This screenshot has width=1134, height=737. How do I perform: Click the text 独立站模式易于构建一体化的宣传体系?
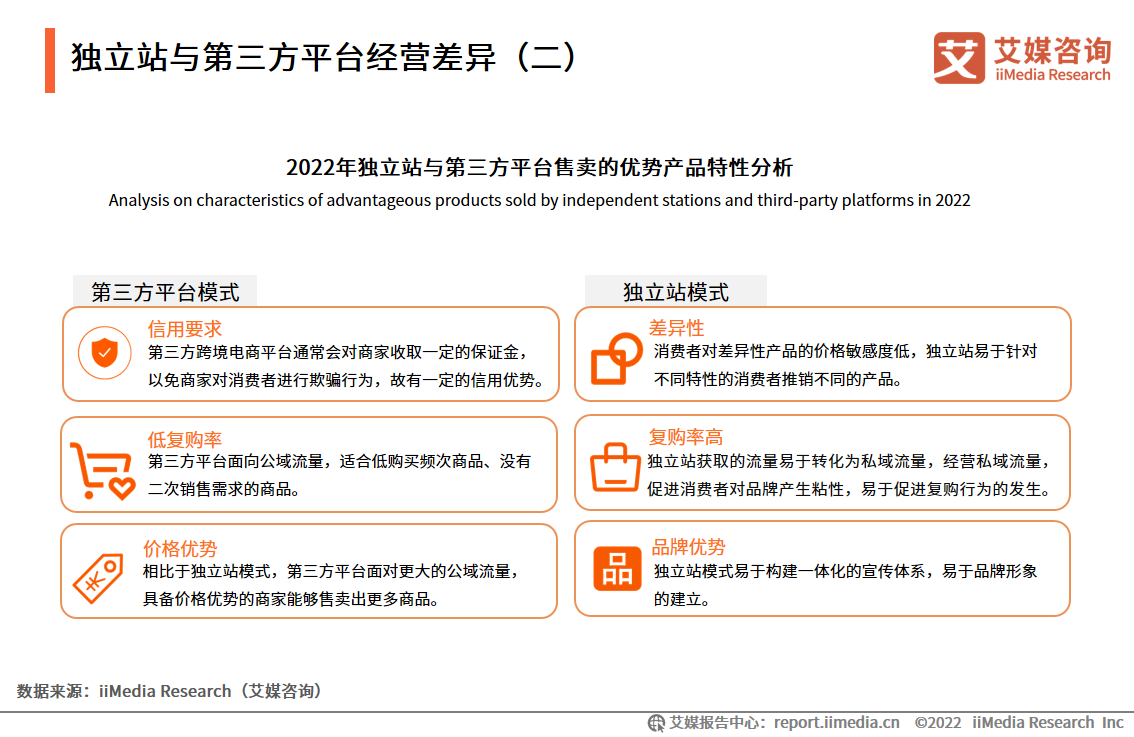coord(790,571)
